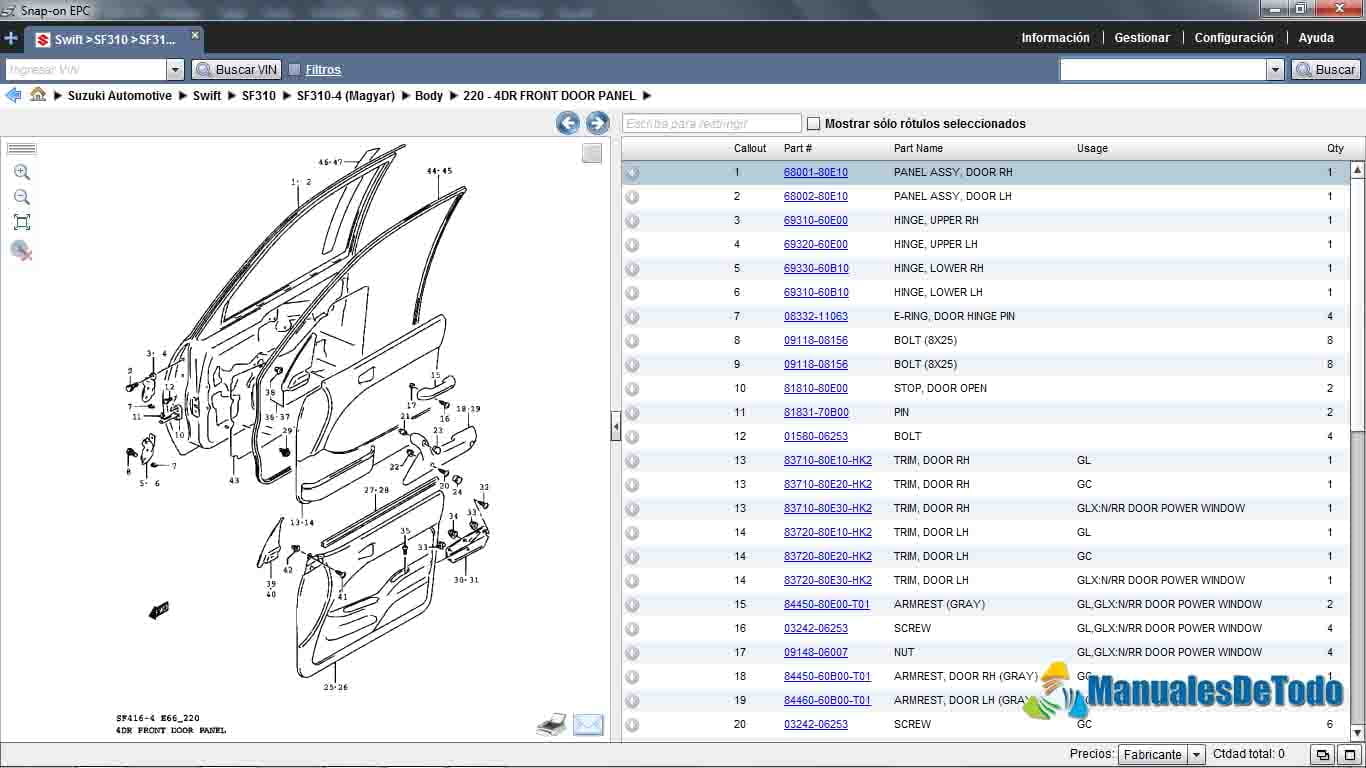Go to previous illustration arrow

[x=568, y=123]
